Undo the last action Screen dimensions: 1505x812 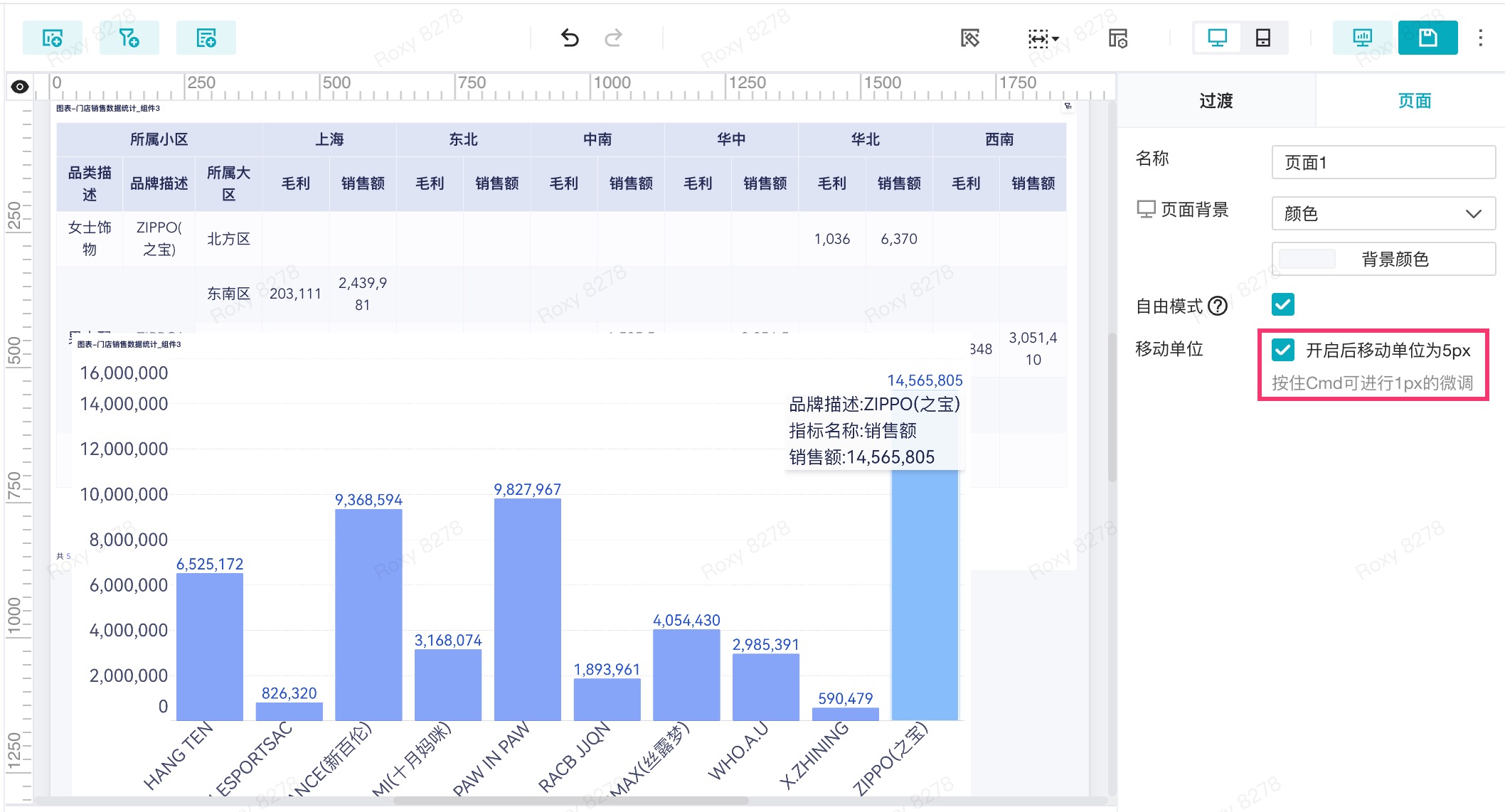pos(570,38)
